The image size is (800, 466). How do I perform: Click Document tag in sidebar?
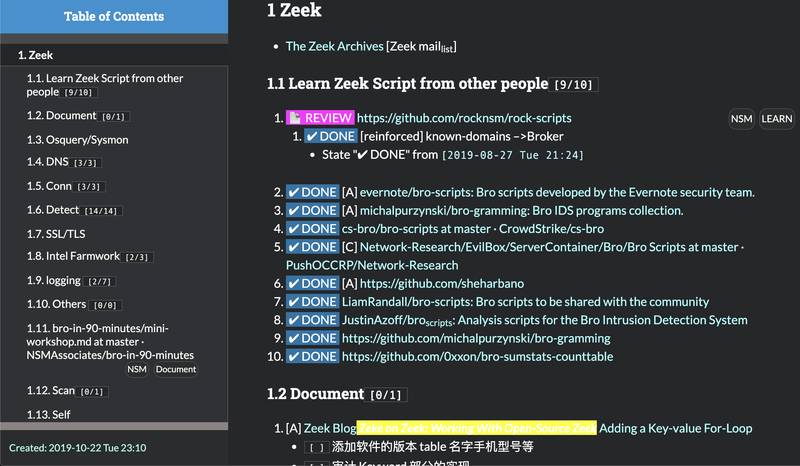[x=176, y=369]
